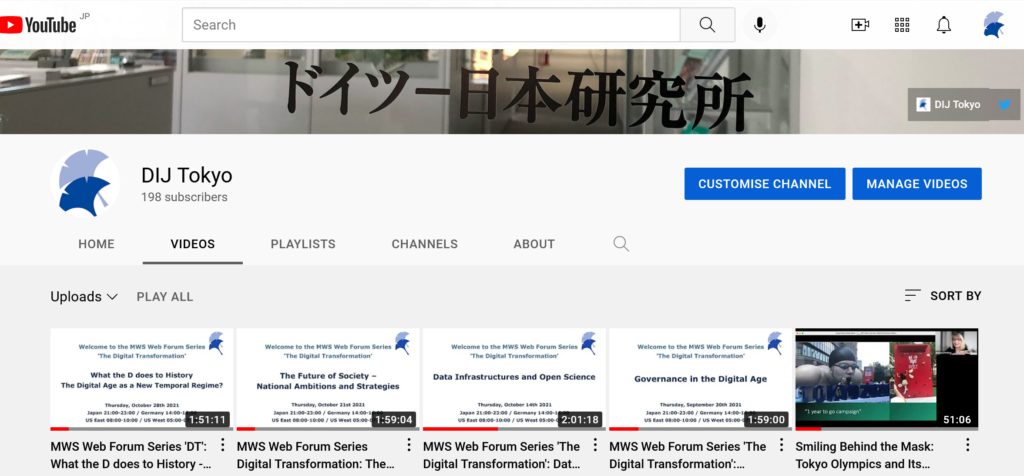Image resolution: width=1024 pixels, height=476 pixels.
Task: Click watch progress bar under 51:06 video
Action: [x=887, y=429]
